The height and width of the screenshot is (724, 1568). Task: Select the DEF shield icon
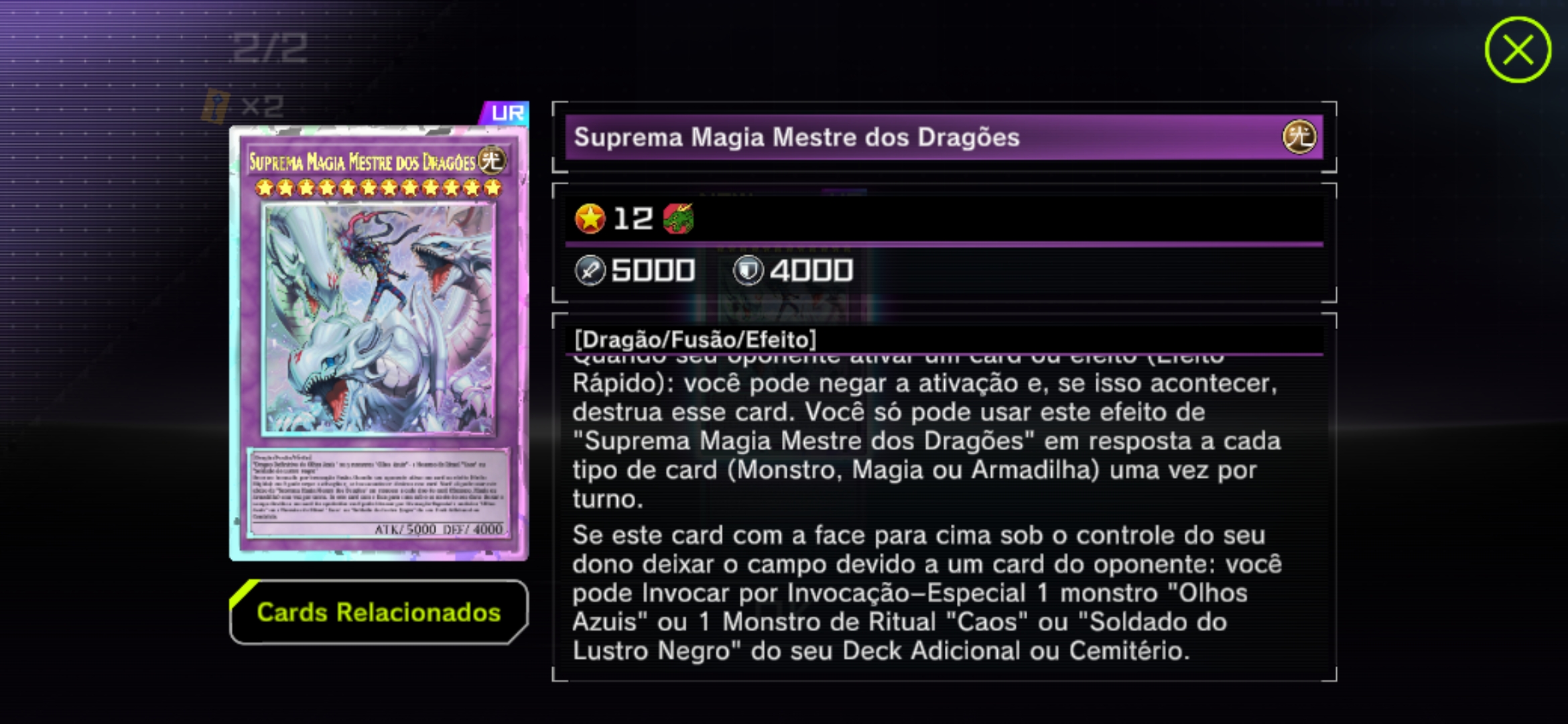click(x=748, y=271)
